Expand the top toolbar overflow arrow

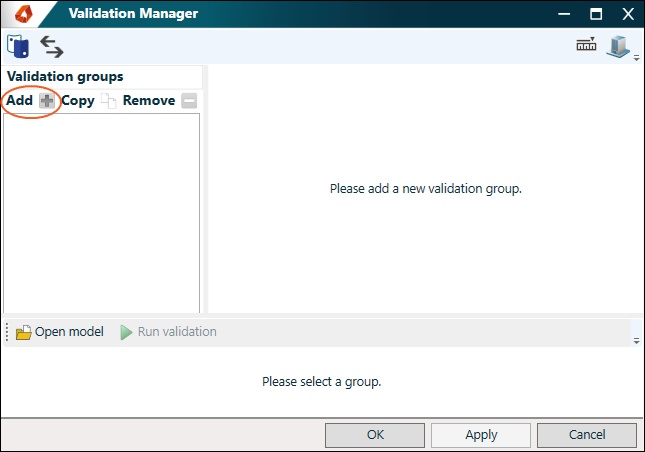tap(636, 58)
